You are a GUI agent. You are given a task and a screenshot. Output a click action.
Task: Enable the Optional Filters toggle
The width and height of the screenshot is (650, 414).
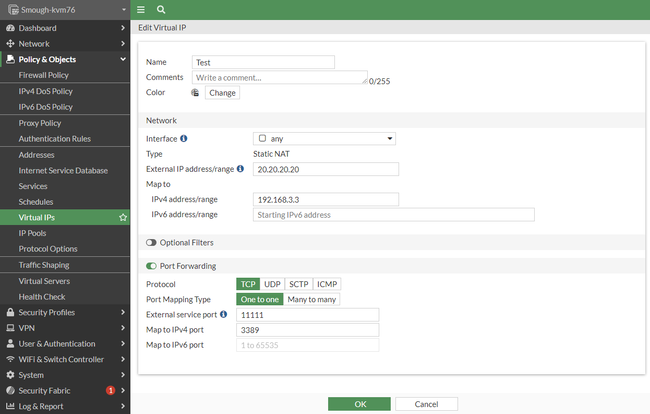point(151,242)
